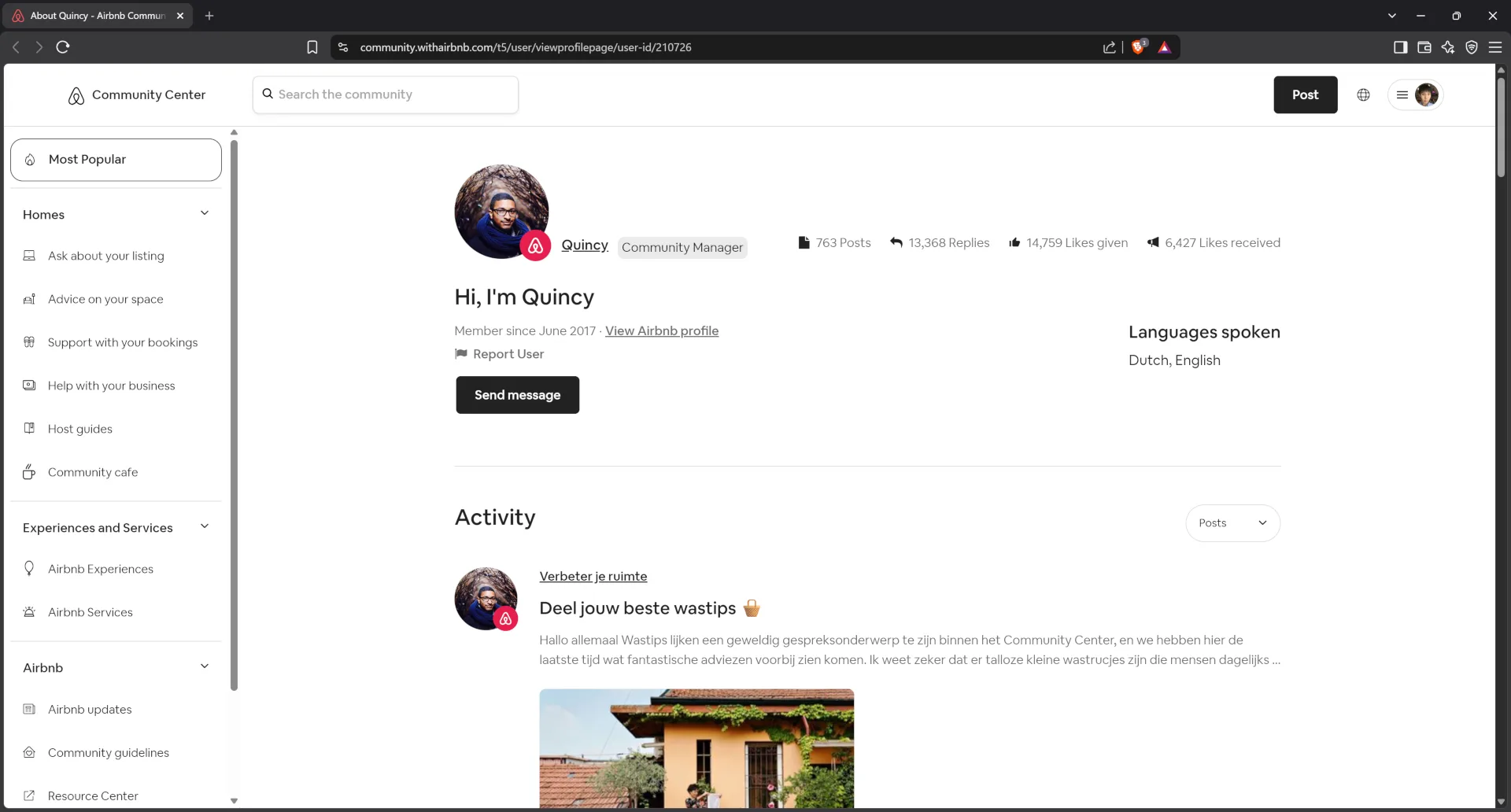Click the bookmark icon in address bar
The height and width of the screenshot is (812, 1511).
click(x=312, y=47)
